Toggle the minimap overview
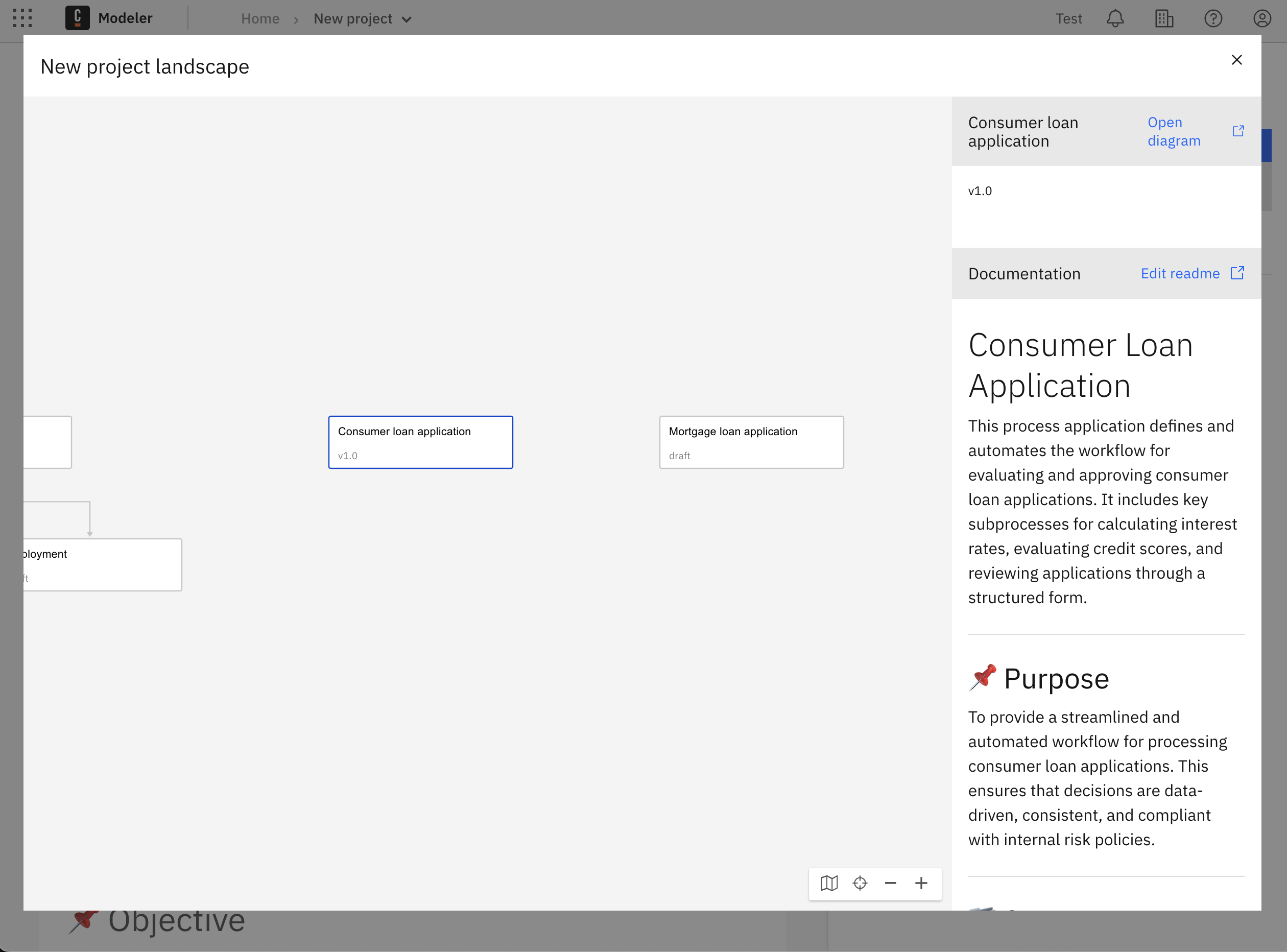The width and height of the screenshot is (1287, 952). tap(829, 883)
